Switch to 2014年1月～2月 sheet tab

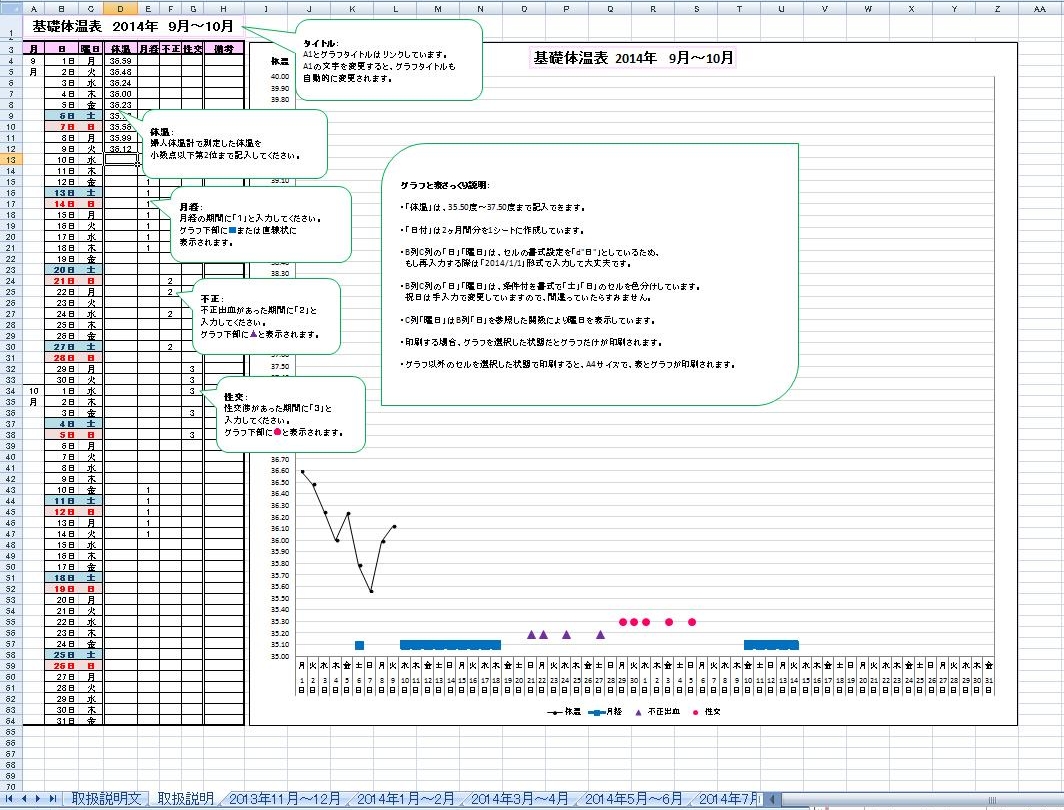coord(405,798)
